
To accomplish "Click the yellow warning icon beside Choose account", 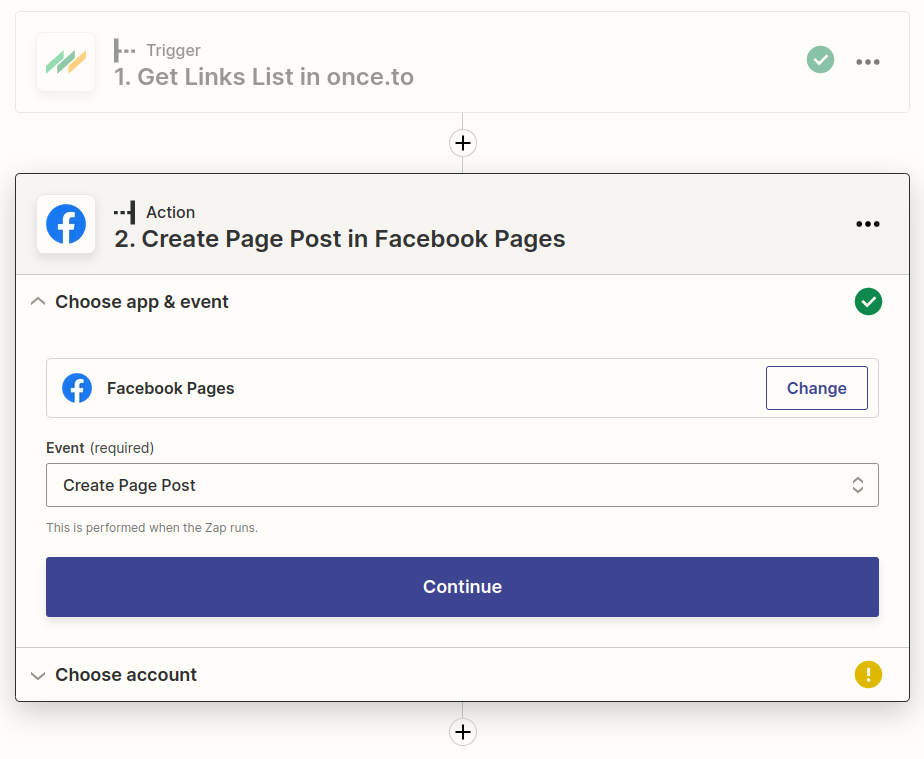I will [868, 675].
